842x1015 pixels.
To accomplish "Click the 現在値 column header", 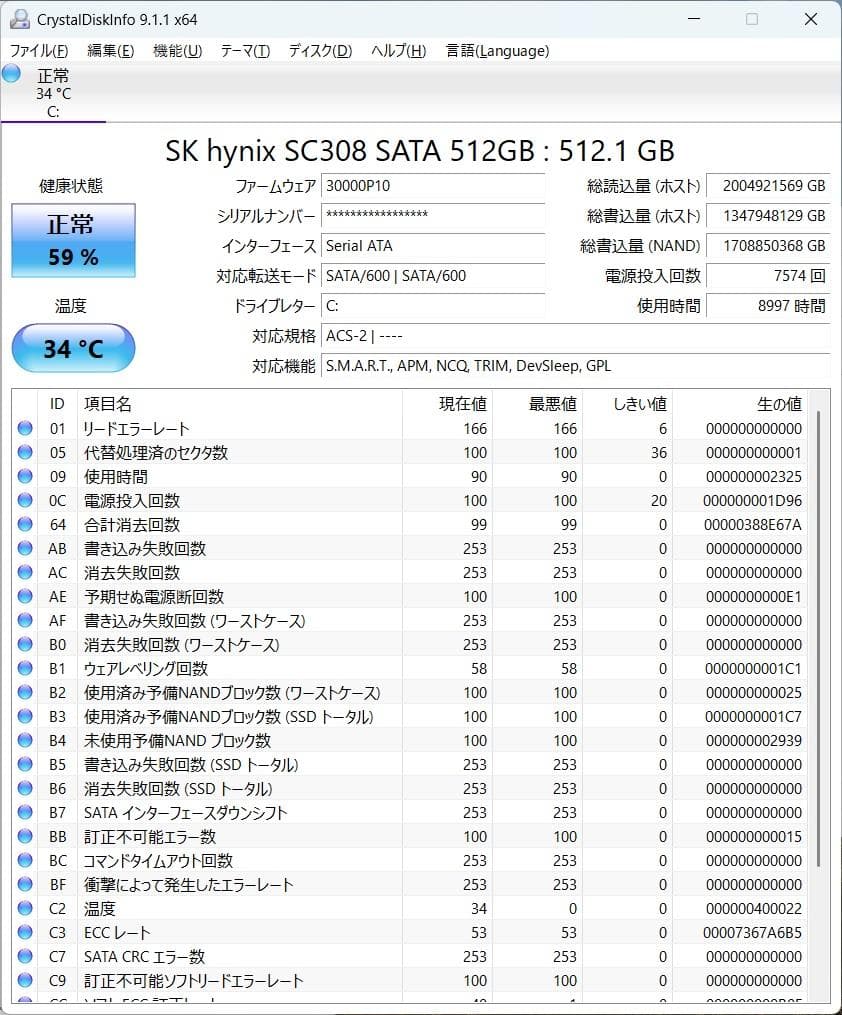I will (x=447, y=404).
